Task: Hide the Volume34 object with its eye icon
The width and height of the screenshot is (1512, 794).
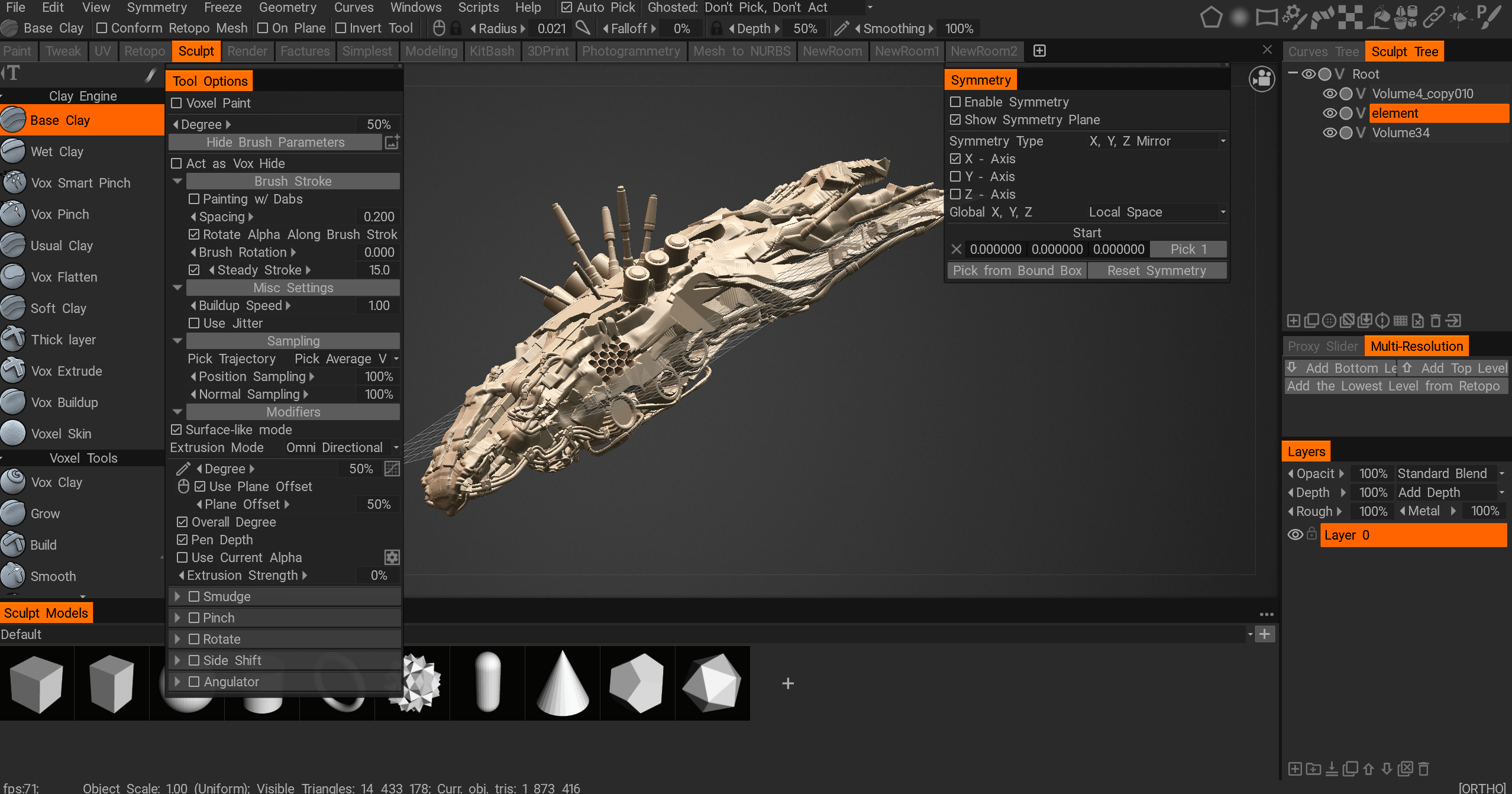Action: [1329, 133]
